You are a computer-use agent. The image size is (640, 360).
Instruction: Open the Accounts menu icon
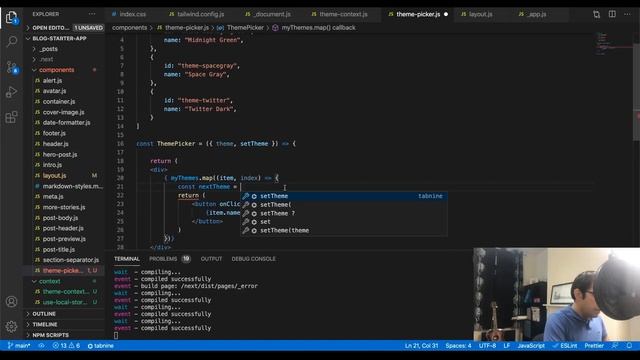tap(11, 302)
